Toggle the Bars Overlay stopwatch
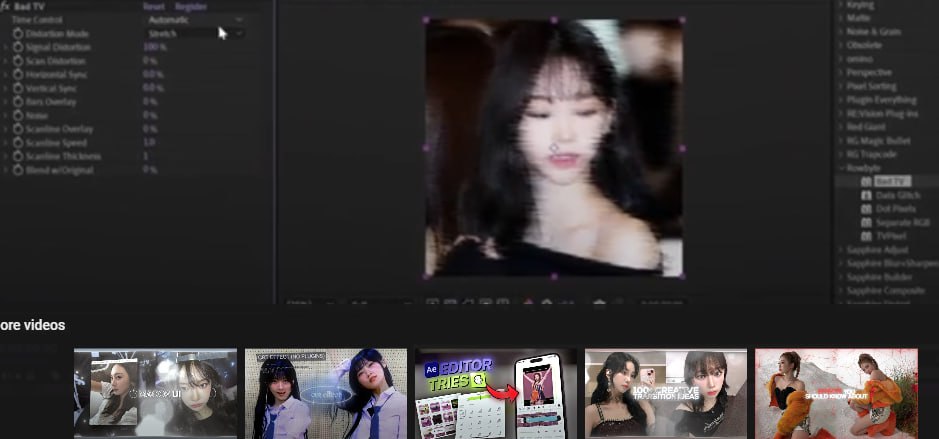Screen dimensions: 939x439 [x=18, y=102]
